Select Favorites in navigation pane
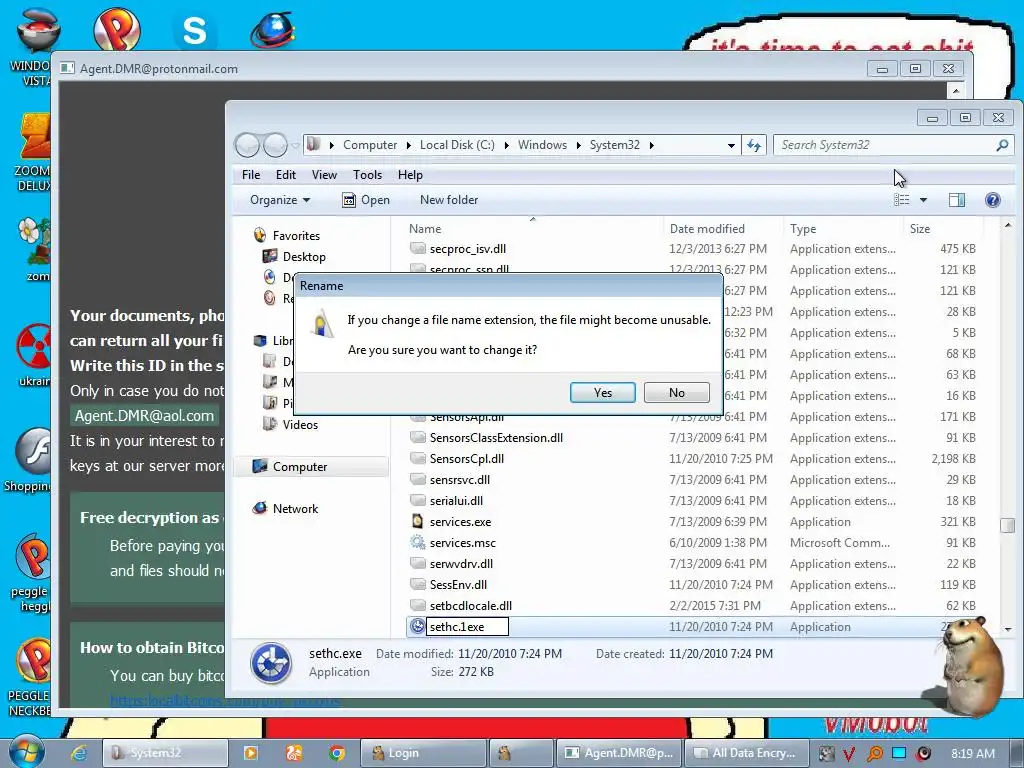1024x768 pixels. click(x=296, y=236)
